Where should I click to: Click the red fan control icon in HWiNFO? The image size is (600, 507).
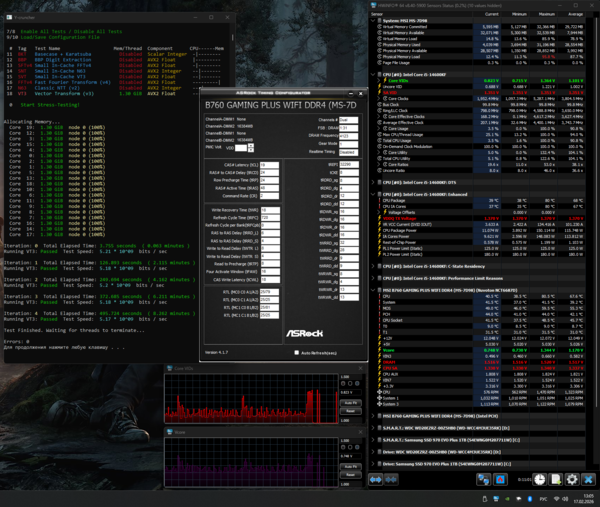[501, 479]
